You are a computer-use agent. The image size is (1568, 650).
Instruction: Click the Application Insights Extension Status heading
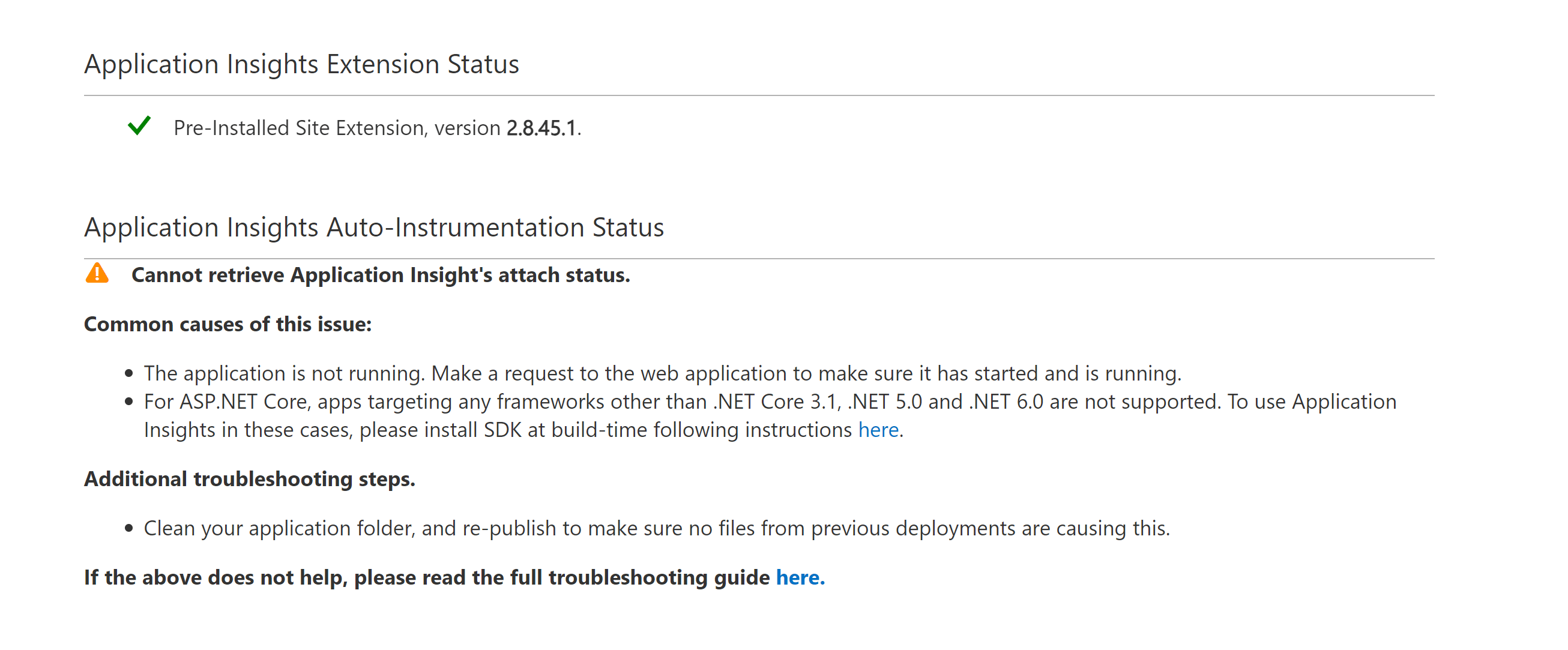pyautogui.click(x=301, y=64)
